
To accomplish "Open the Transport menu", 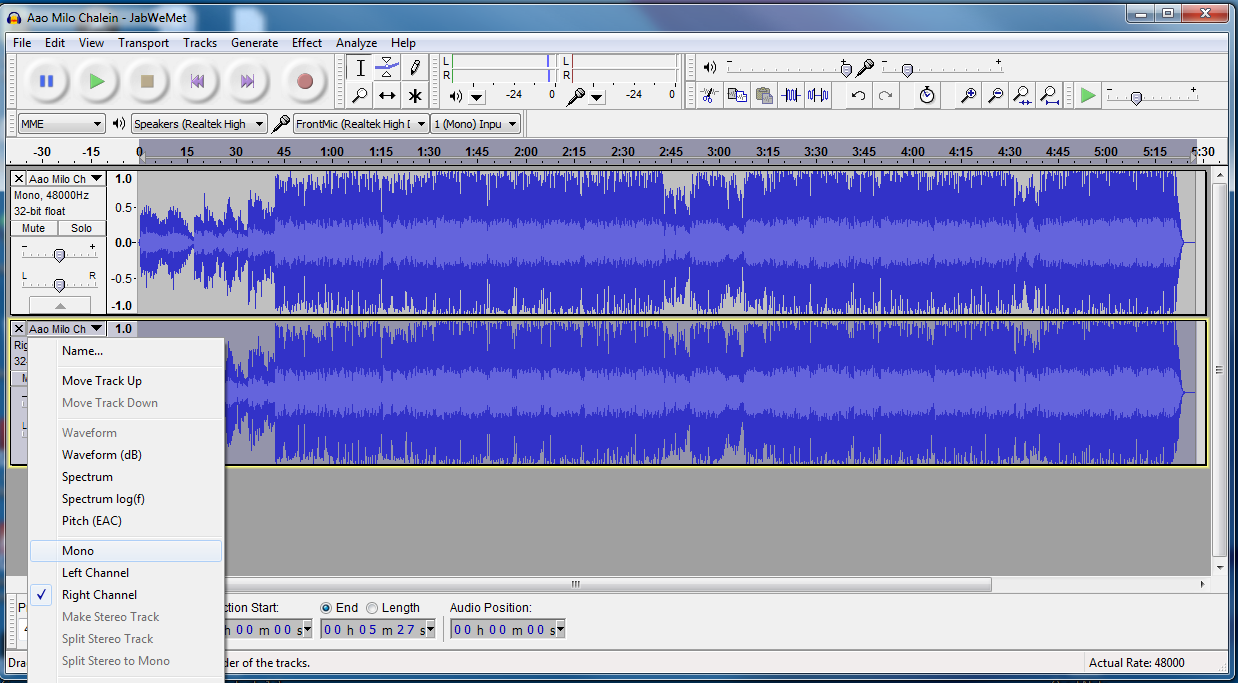I will coord(143,42).
